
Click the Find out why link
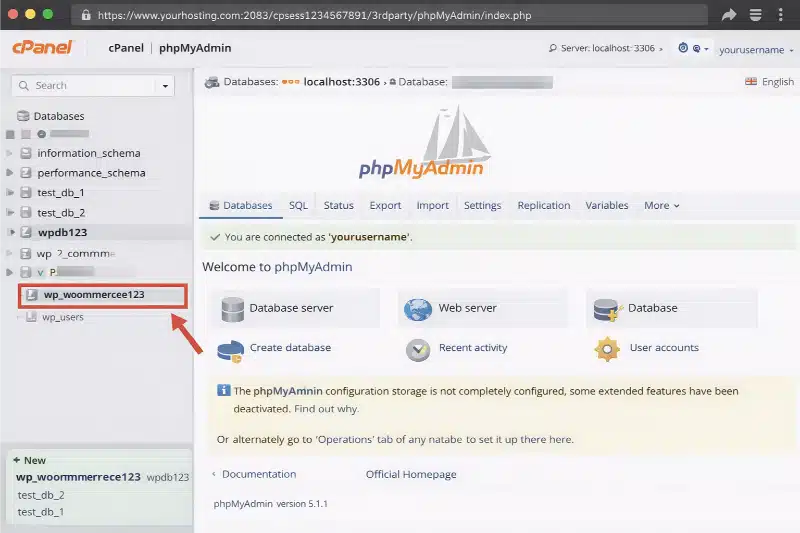click(x=327, y=409)
